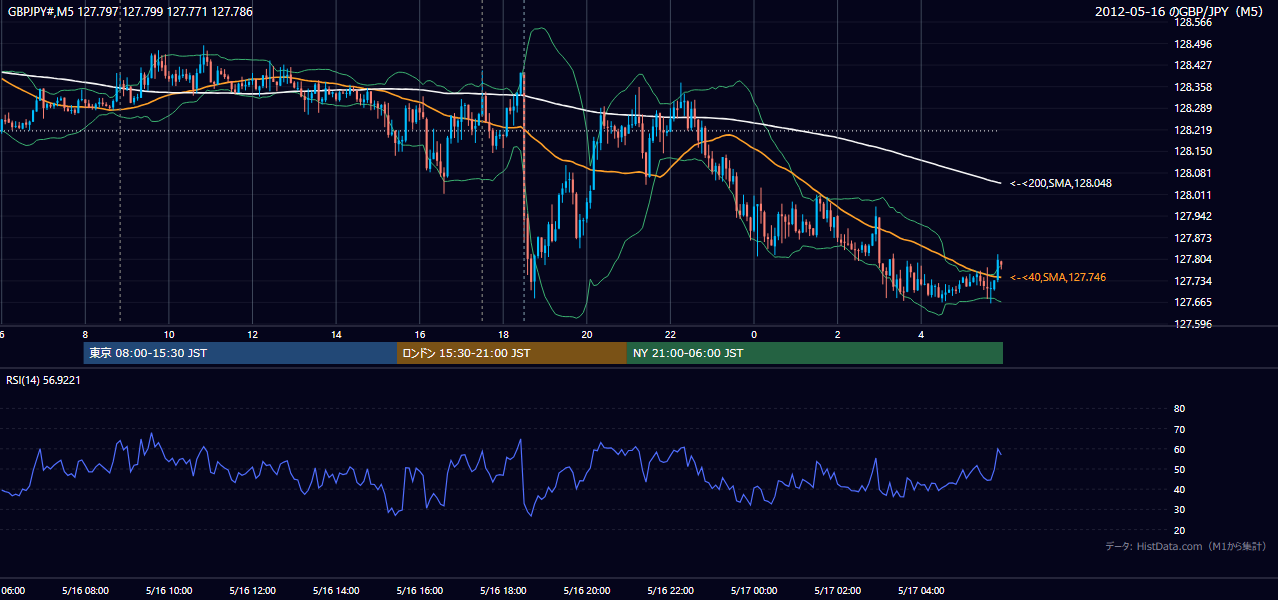The height and width of the screenshot is (600, 1278).
Task: Click the 5/16 18:00 date axis label
Action: tap(503, 591)
